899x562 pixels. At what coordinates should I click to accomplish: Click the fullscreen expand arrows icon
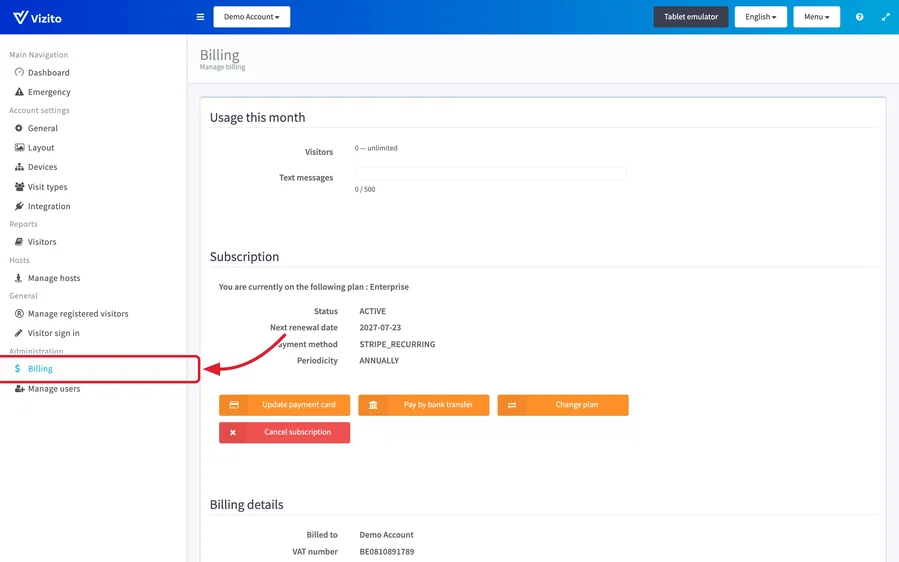point(885,17)
